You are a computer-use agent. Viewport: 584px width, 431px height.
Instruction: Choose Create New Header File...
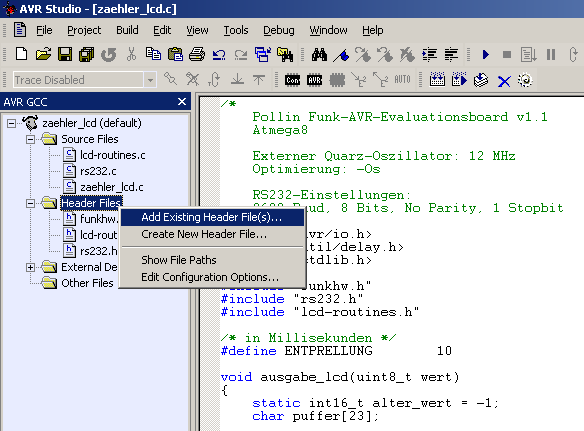click(x=213, y=234)
